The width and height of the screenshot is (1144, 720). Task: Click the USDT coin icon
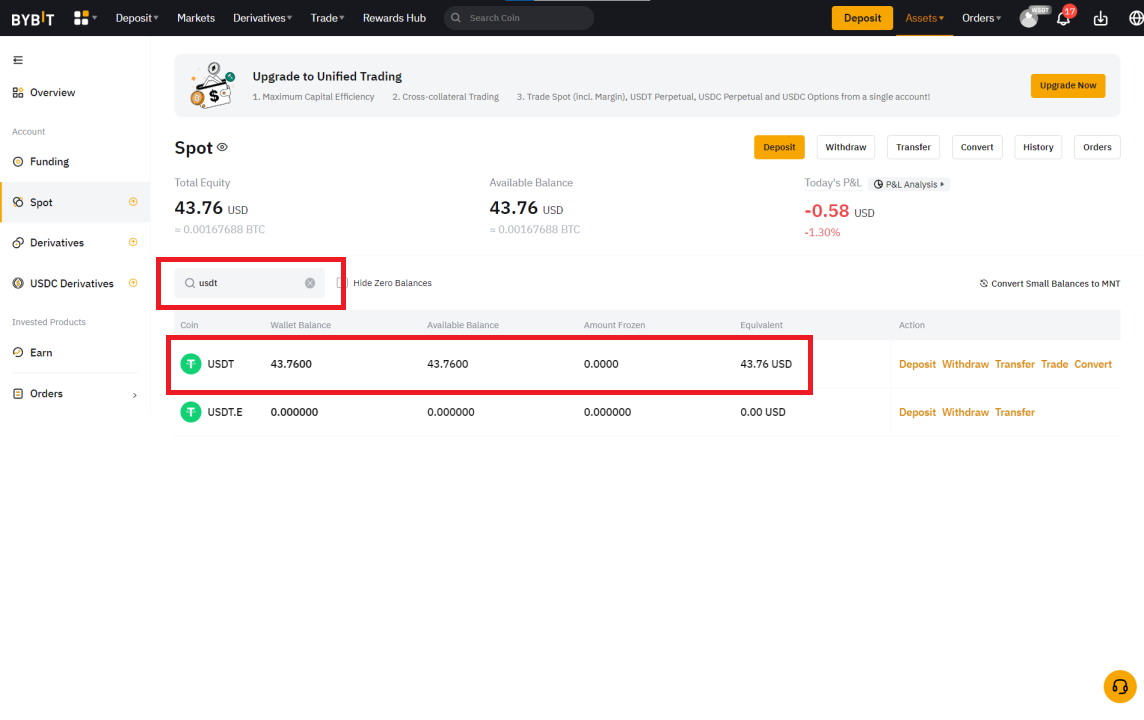click(190, 363)
